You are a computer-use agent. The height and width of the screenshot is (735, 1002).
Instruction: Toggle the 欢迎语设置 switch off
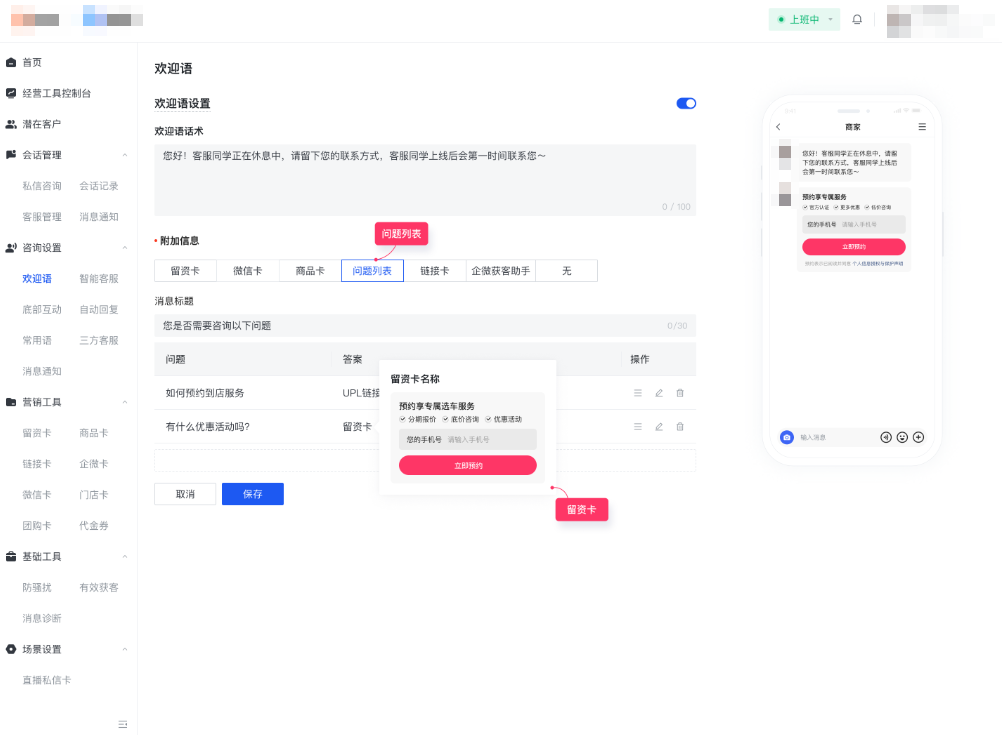686,103
